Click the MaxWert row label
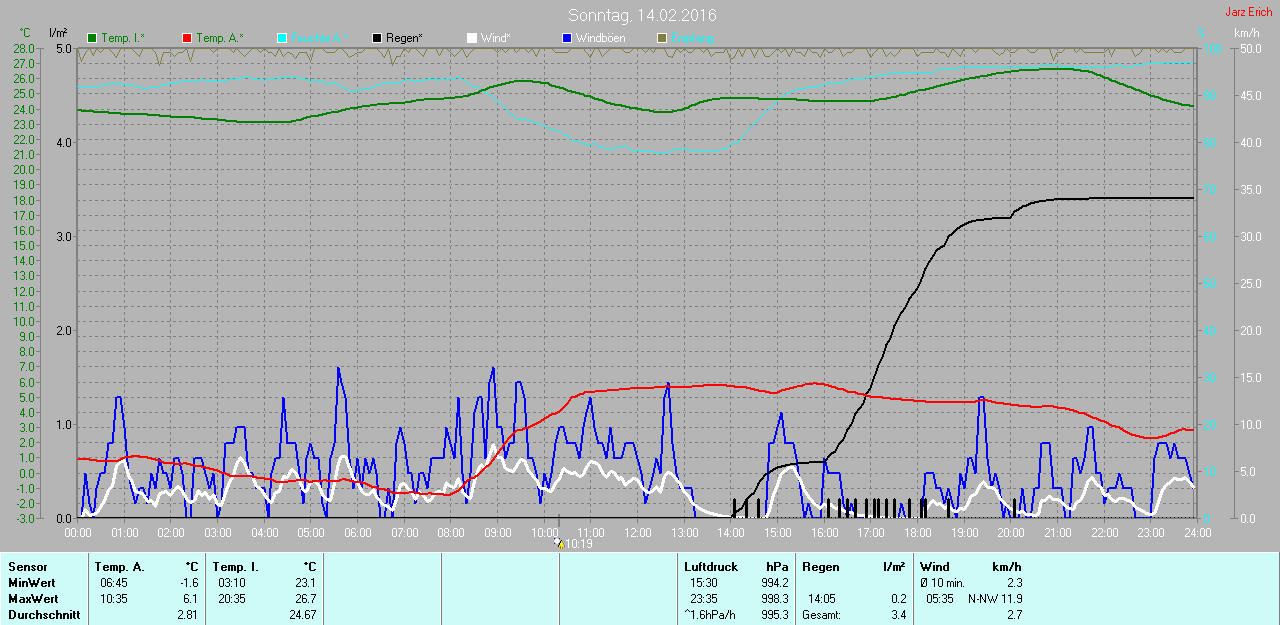Viewport: 1280px width, 625px height. (x=32, y=599)
